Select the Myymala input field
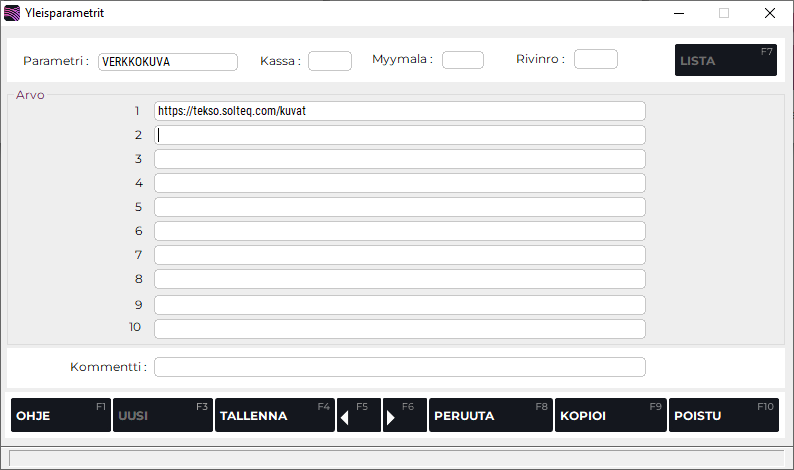This screenshot has height=470, width=794. coord(462,60)
